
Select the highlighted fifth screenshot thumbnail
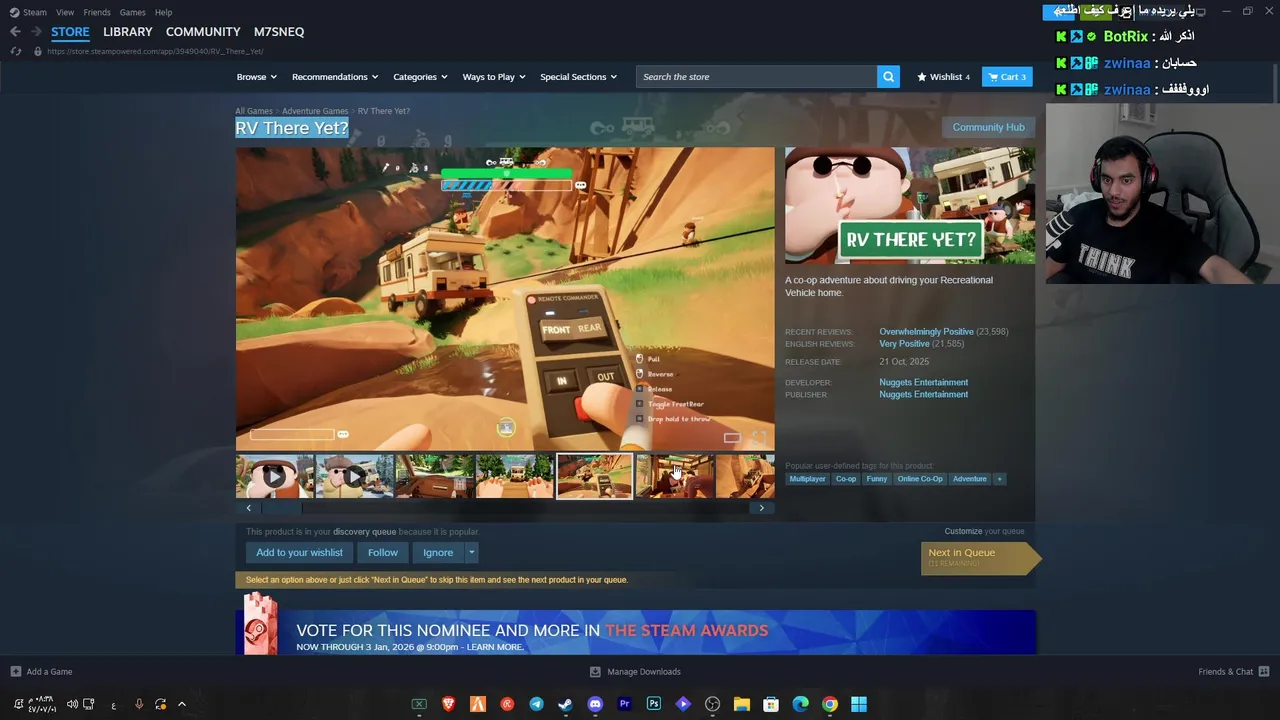click(x=594, y=476)
